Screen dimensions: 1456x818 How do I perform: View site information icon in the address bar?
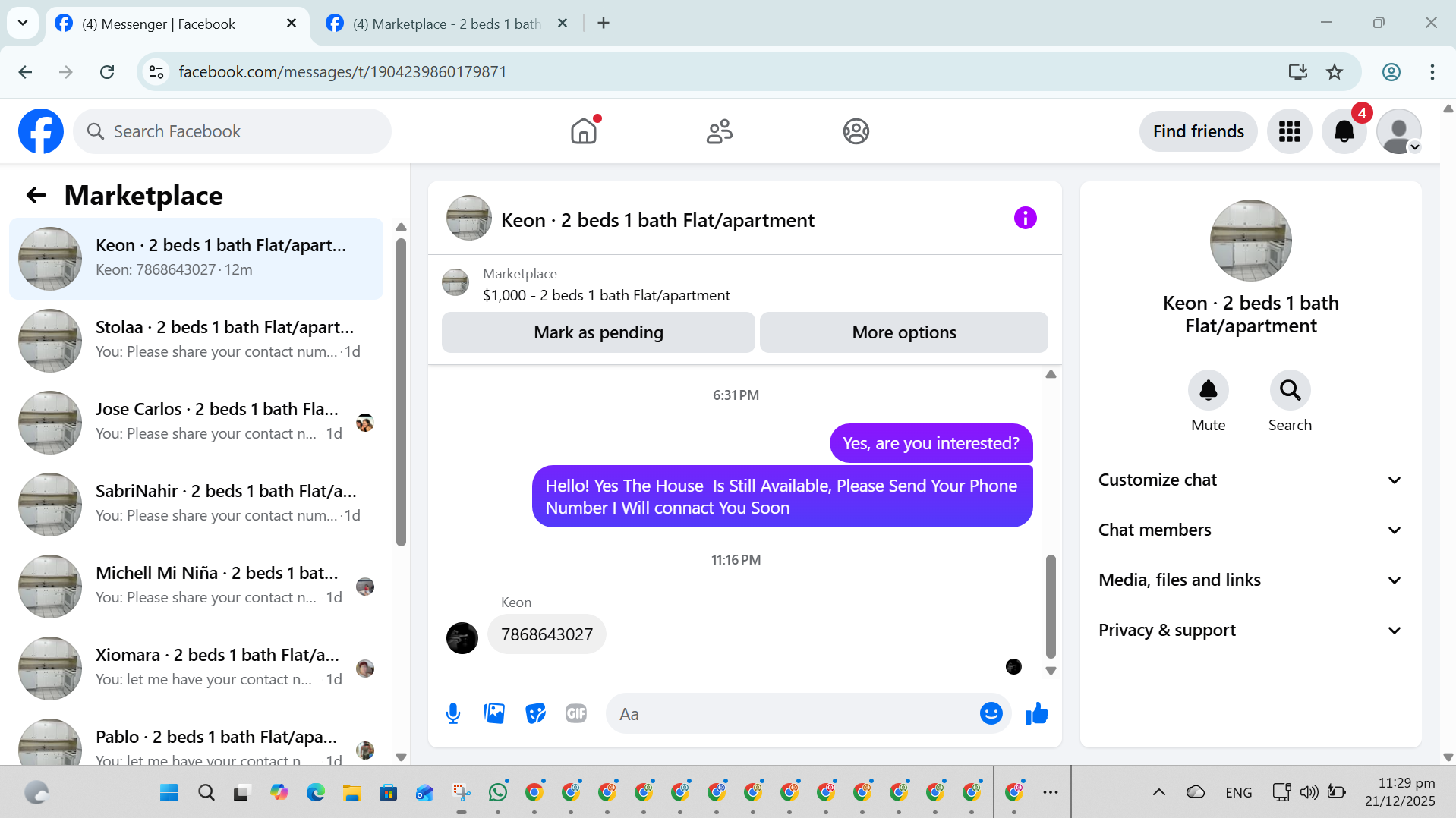156,71
